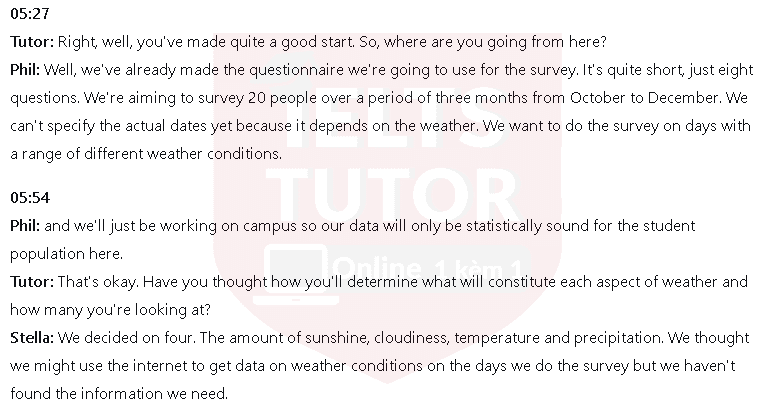Click the line starting "a range of different"
This screenshot has height=412, width=775.
148,155
